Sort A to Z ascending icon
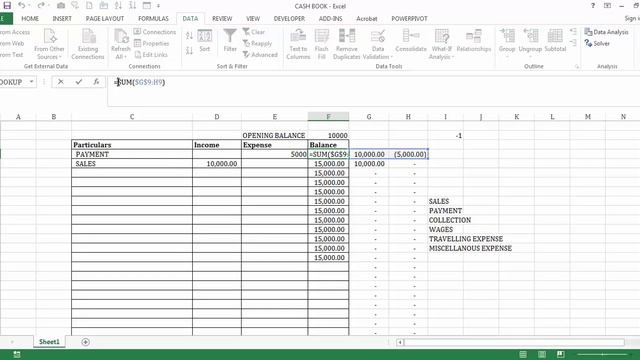This screenshot has width=640, height=360. [189, 36]
